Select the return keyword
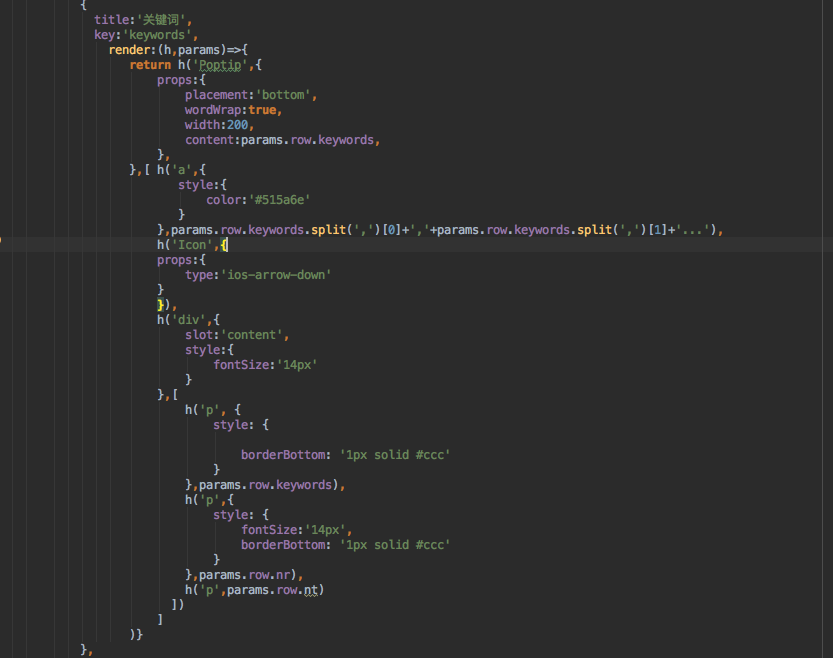The width and height of the screenshot is (833, 658). (150, 65)
